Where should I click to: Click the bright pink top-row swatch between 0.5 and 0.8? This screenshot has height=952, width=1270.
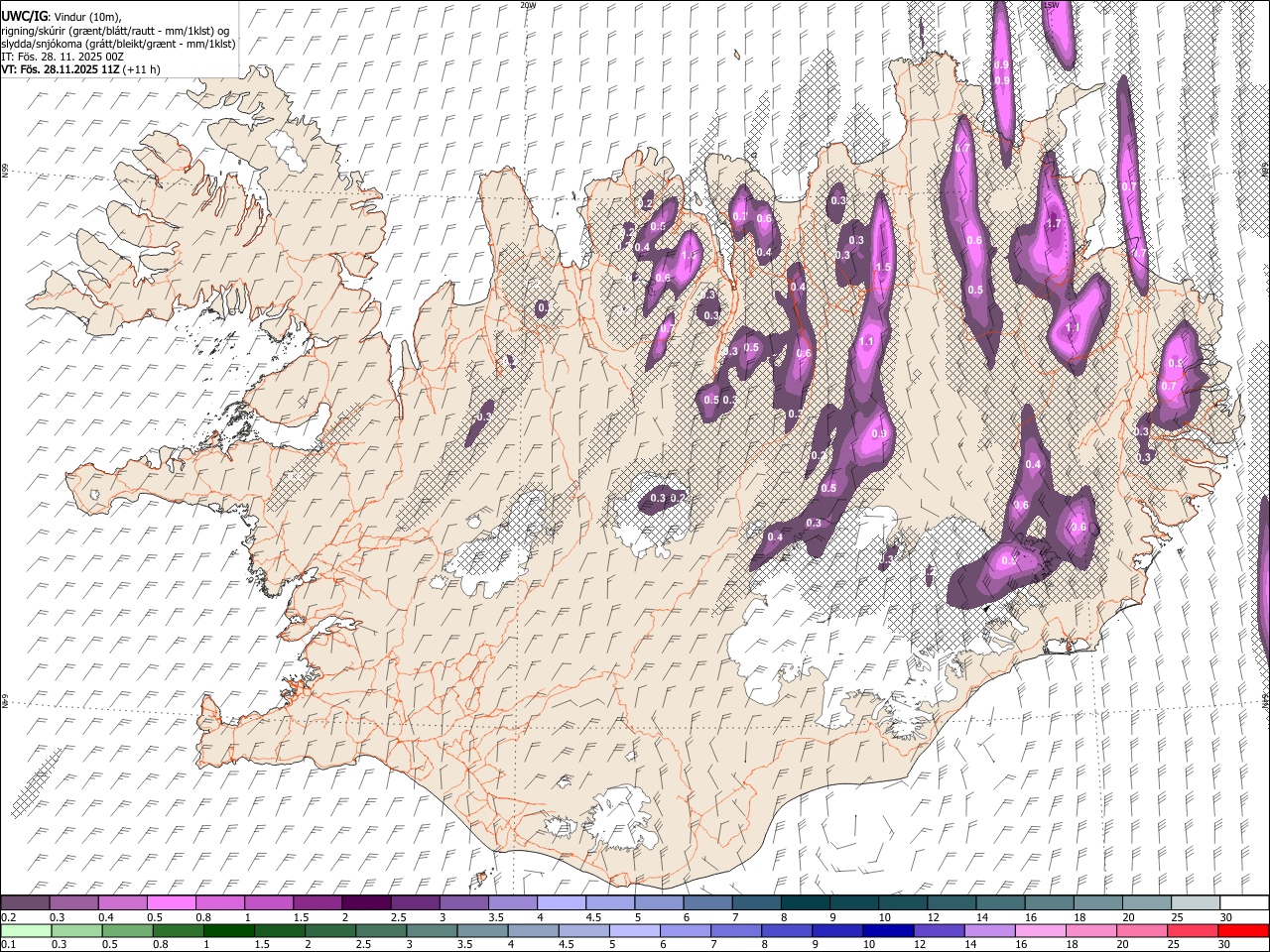coord(171,902)
